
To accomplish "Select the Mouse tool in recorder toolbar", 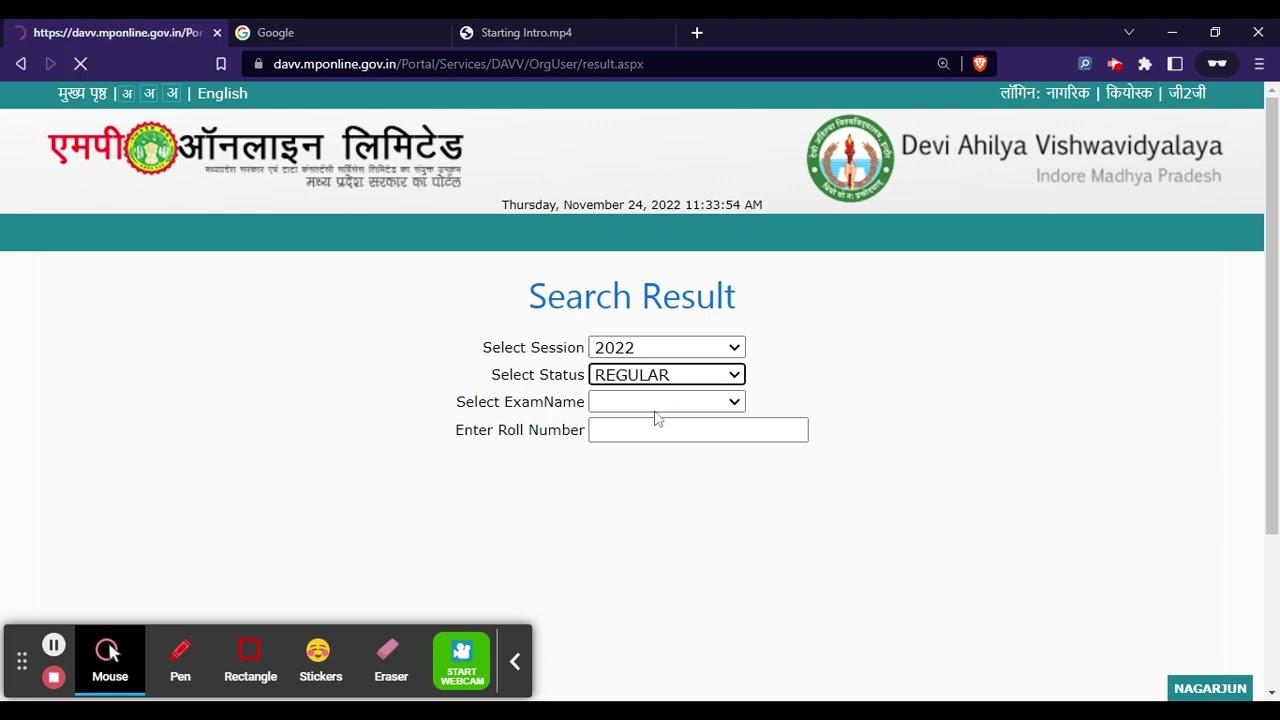I will [110, 660].
